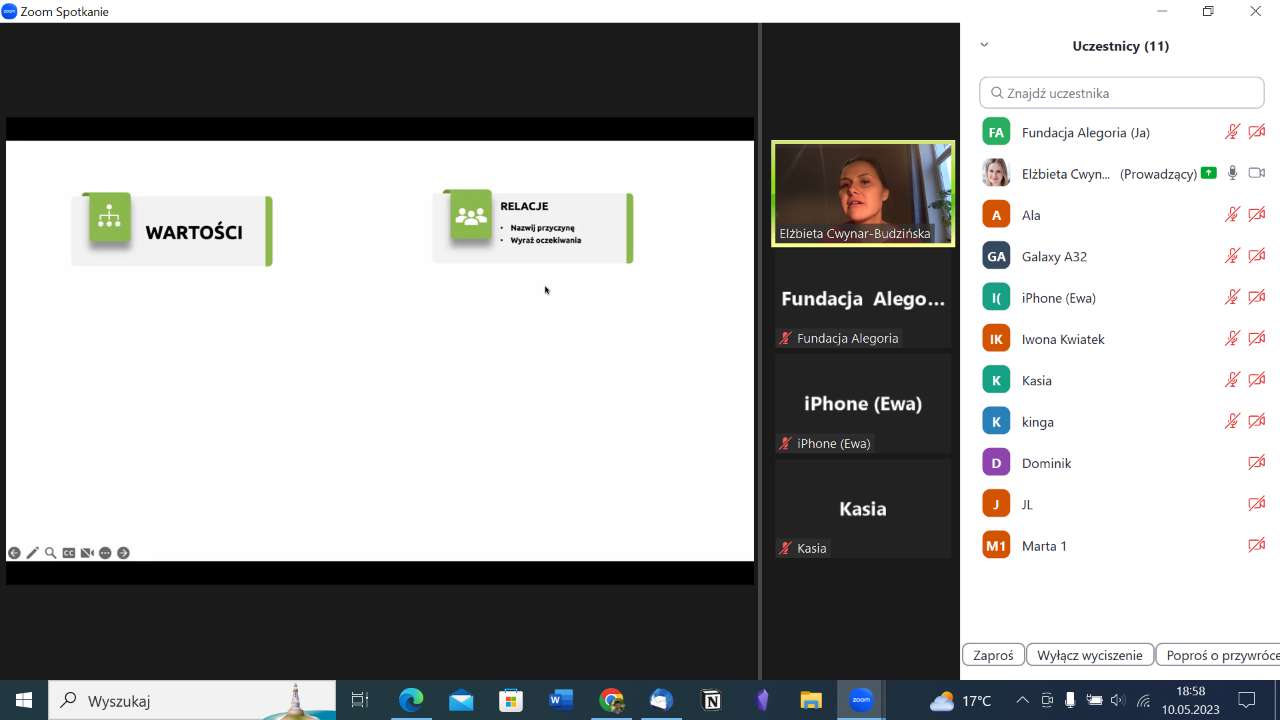1280x720 pixels.
Task: Advance to next slide using right arrow
Action: point(123,553)
